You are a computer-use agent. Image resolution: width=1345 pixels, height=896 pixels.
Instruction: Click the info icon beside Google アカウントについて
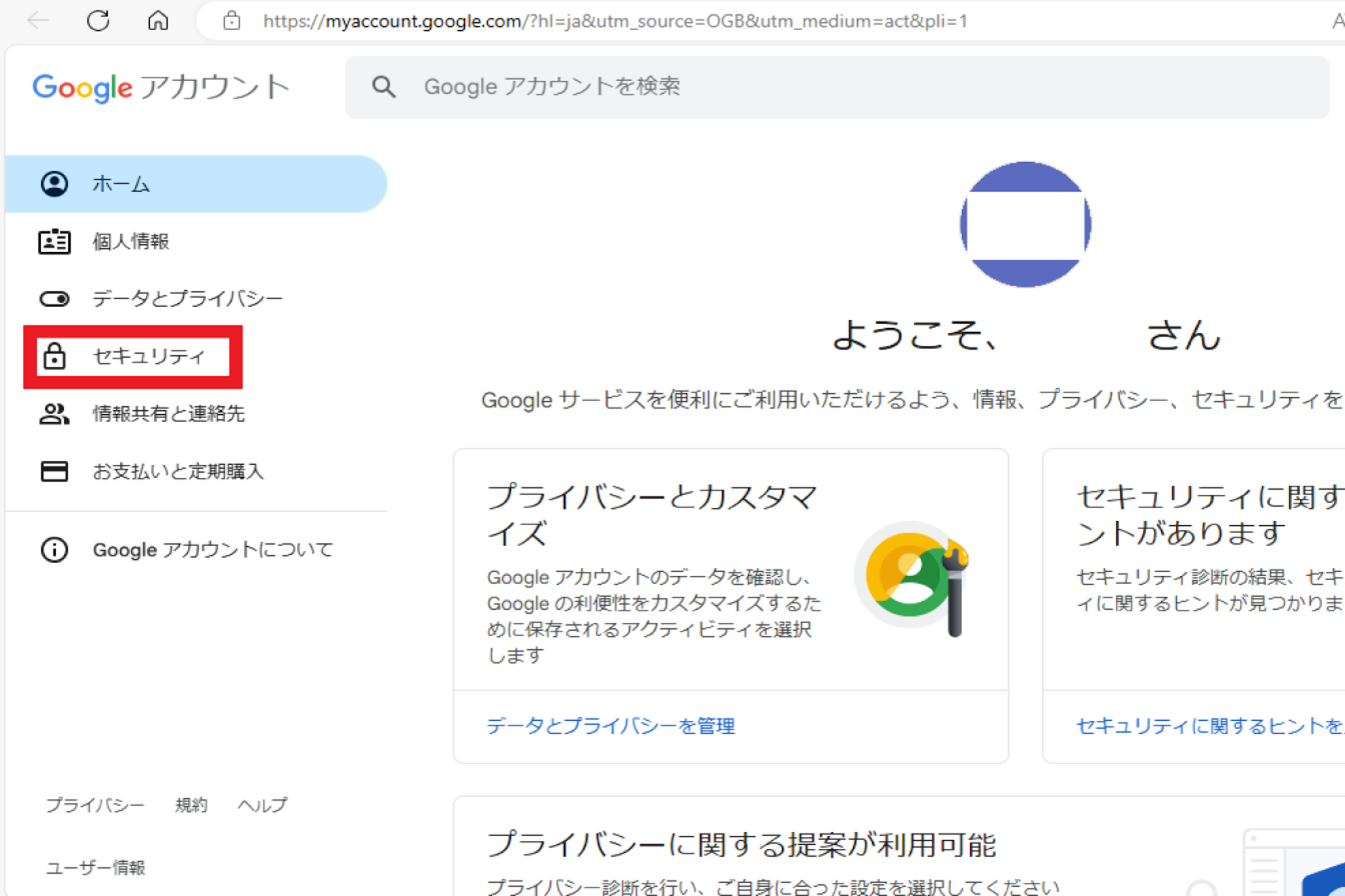pos(54,549)
